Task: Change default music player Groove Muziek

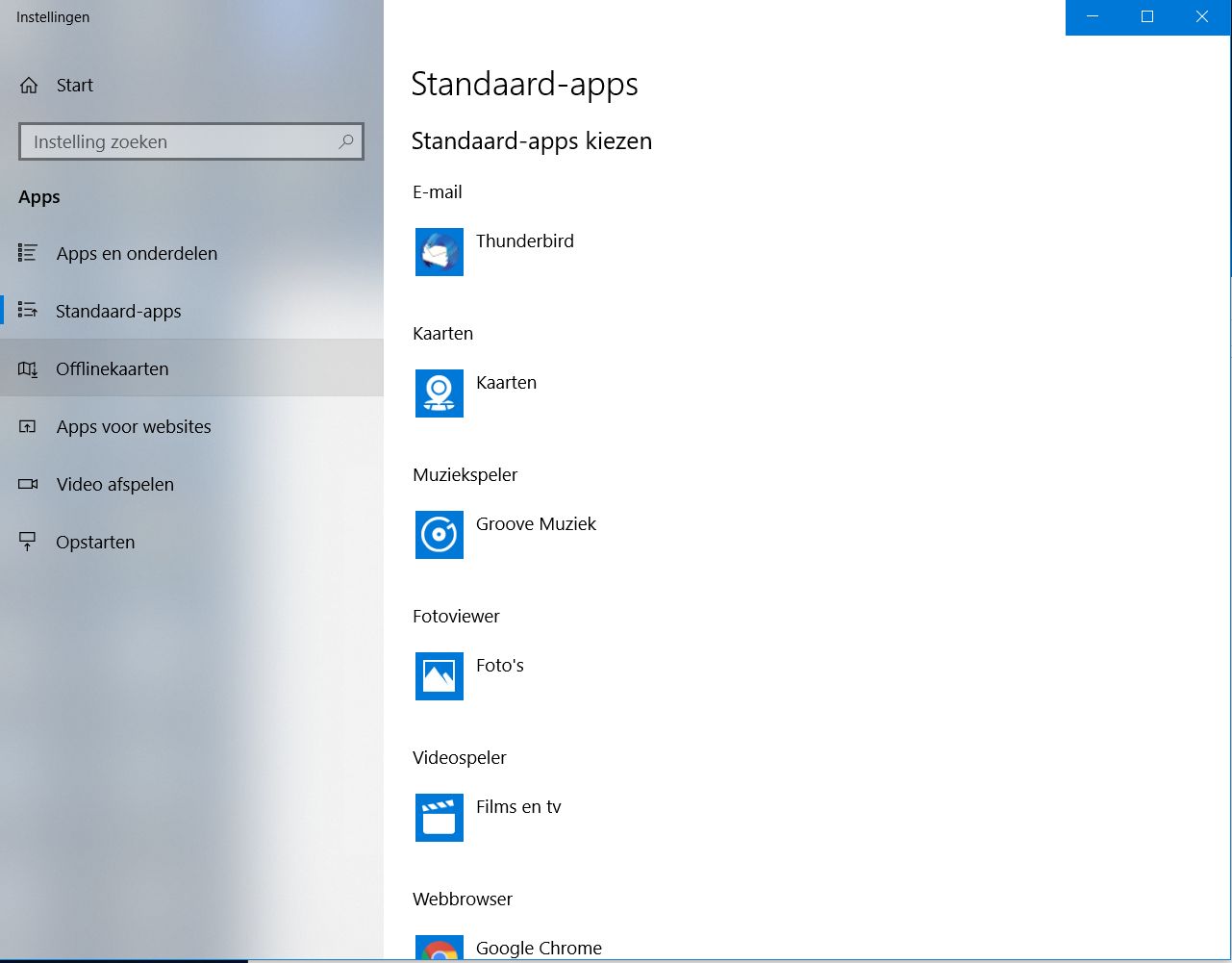Action: point(536,524)
